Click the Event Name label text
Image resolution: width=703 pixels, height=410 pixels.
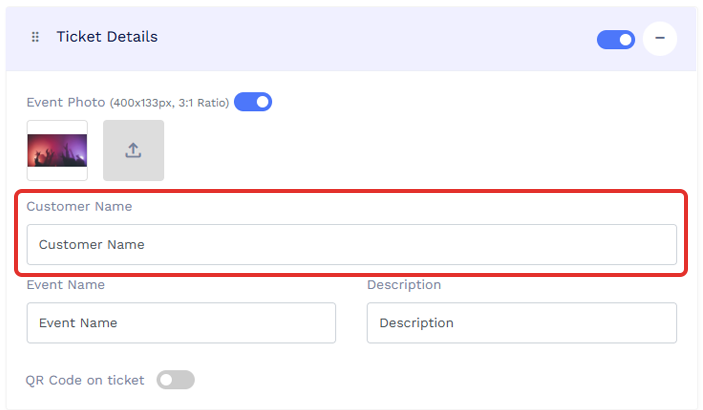[65, 284]
